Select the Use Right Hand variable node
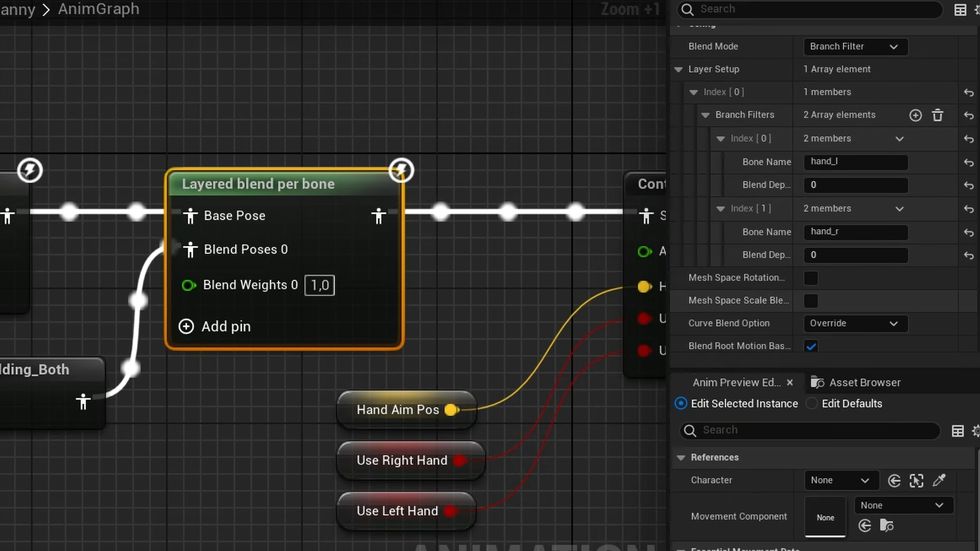The image size is (980, 551). coord(410,460)
